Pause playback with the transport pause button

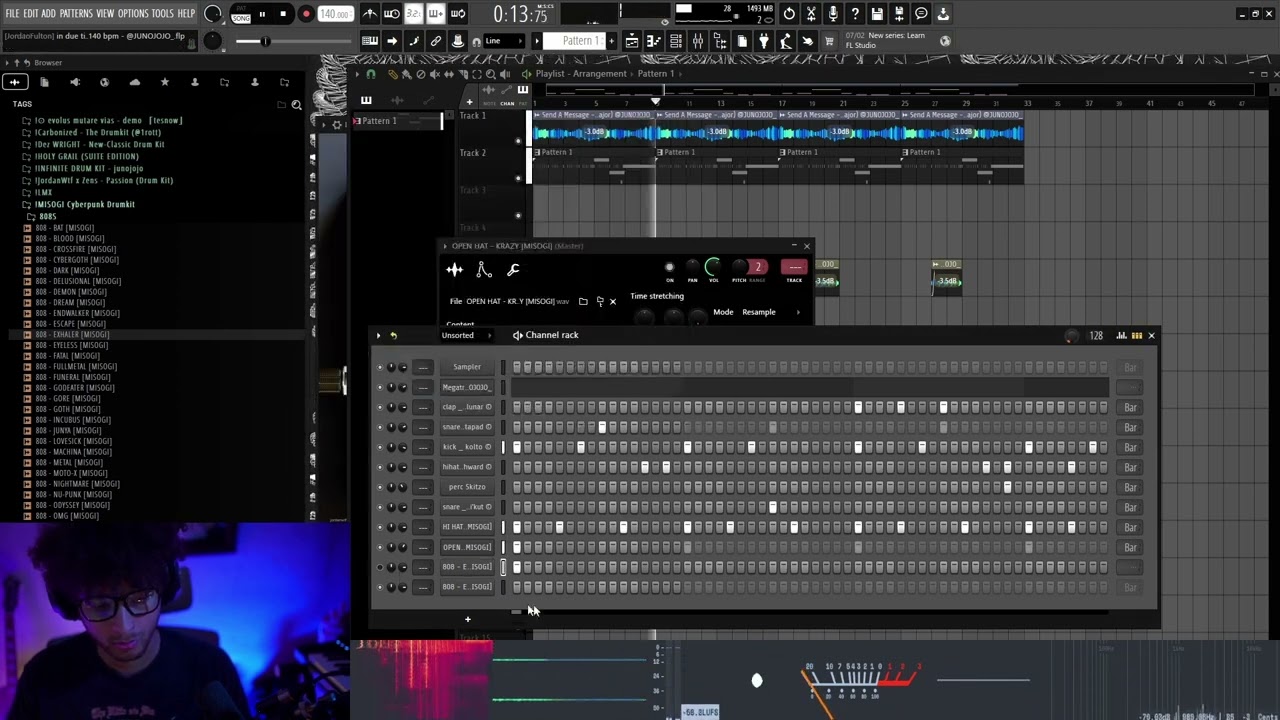(x=262, y=14)
